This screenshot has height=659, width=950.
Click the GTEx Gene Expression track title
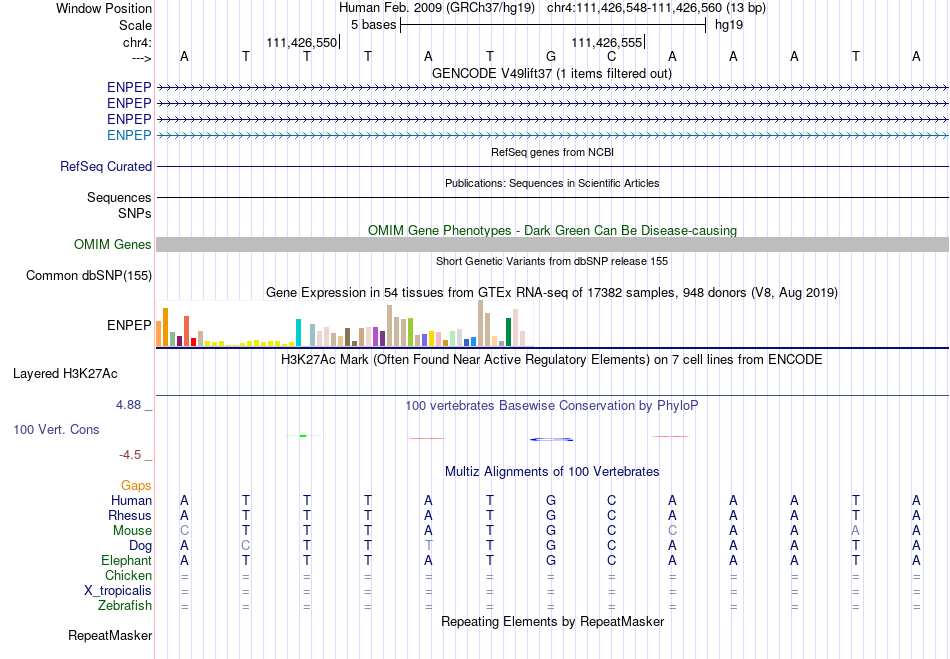(552, 293)
